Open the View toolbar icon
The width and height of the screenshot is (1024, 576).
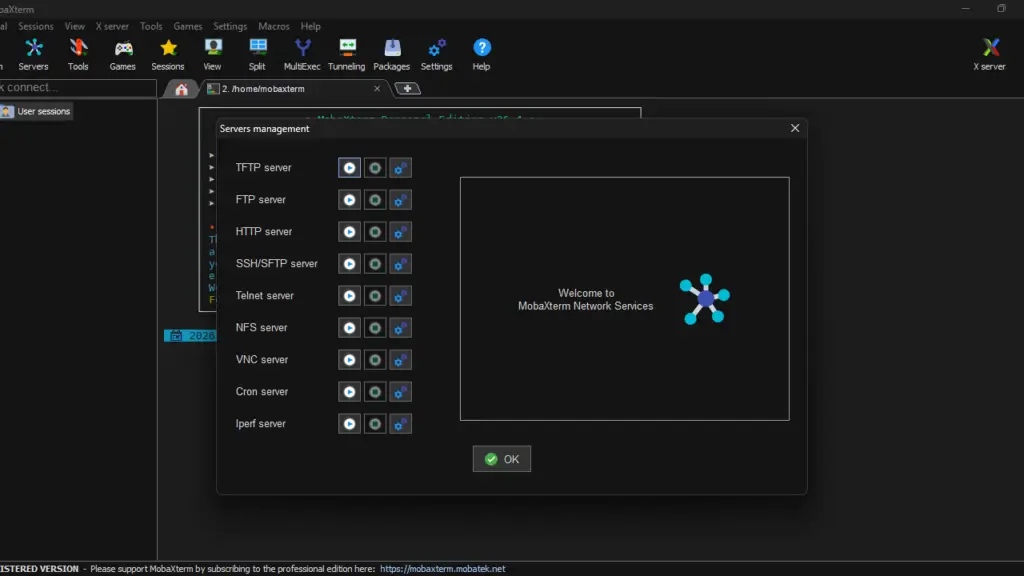(x=212, y=54)
